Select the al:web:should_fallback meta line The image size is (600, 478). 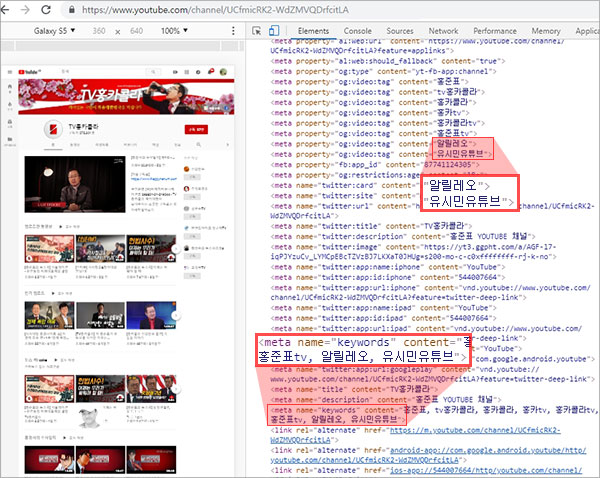click(388, 61)
